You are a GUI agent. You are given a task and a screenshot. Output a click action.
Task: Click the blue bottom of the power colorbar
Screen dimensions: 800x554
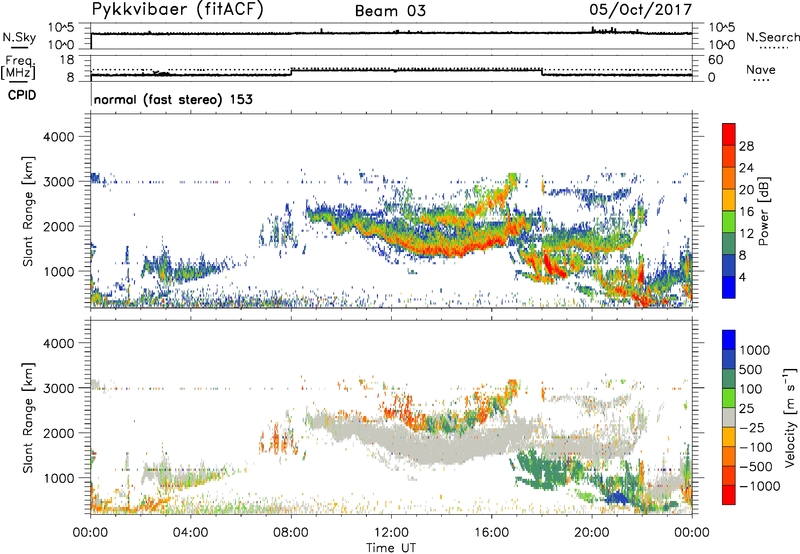[x=729, y=287]
